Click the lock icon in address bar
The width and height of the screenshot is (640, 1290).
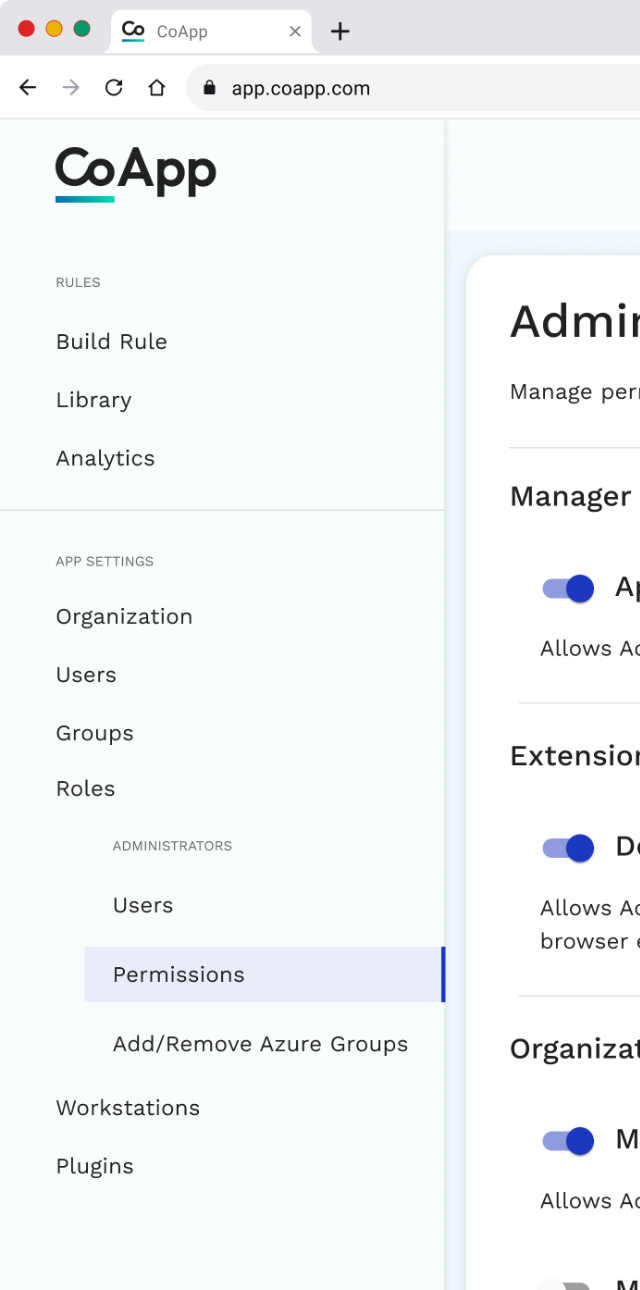tap(209, 88)
